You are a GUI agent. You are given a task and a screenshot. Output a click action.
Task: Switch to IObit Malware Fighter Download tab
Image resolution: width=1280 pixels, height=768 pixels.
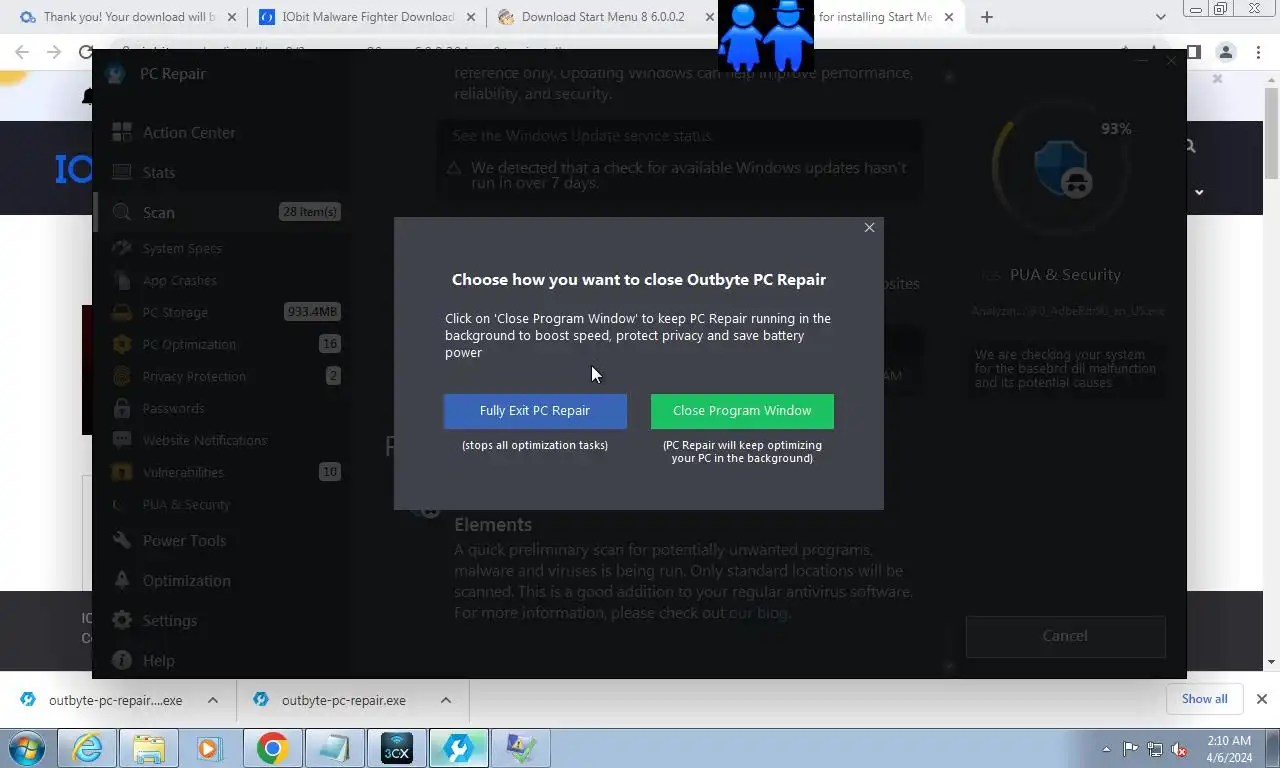(x=367, y=17)
